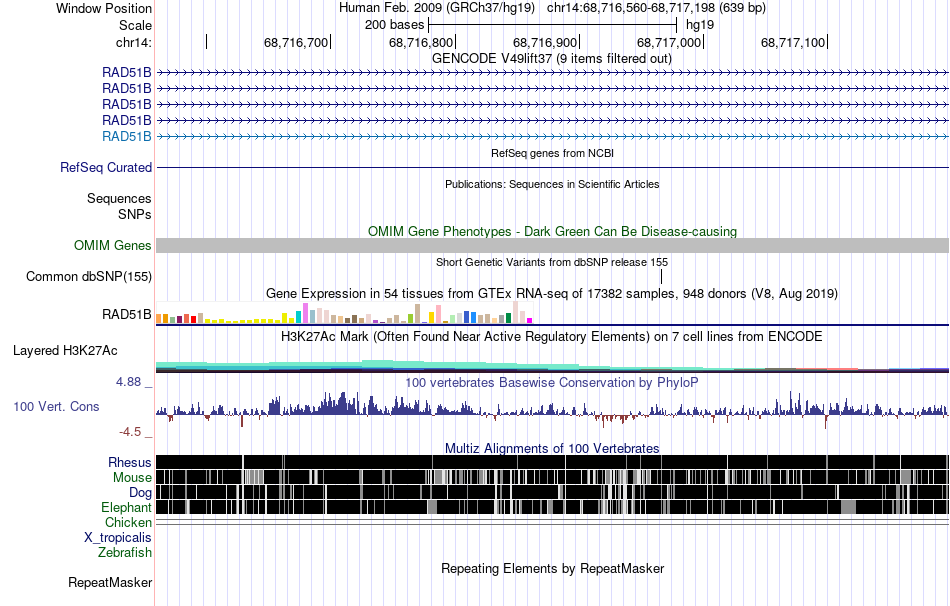Click the dbSNP variant tick mark
Image resolution: width=950 pixels, height=606 pixels.
(x=662, y=276)
